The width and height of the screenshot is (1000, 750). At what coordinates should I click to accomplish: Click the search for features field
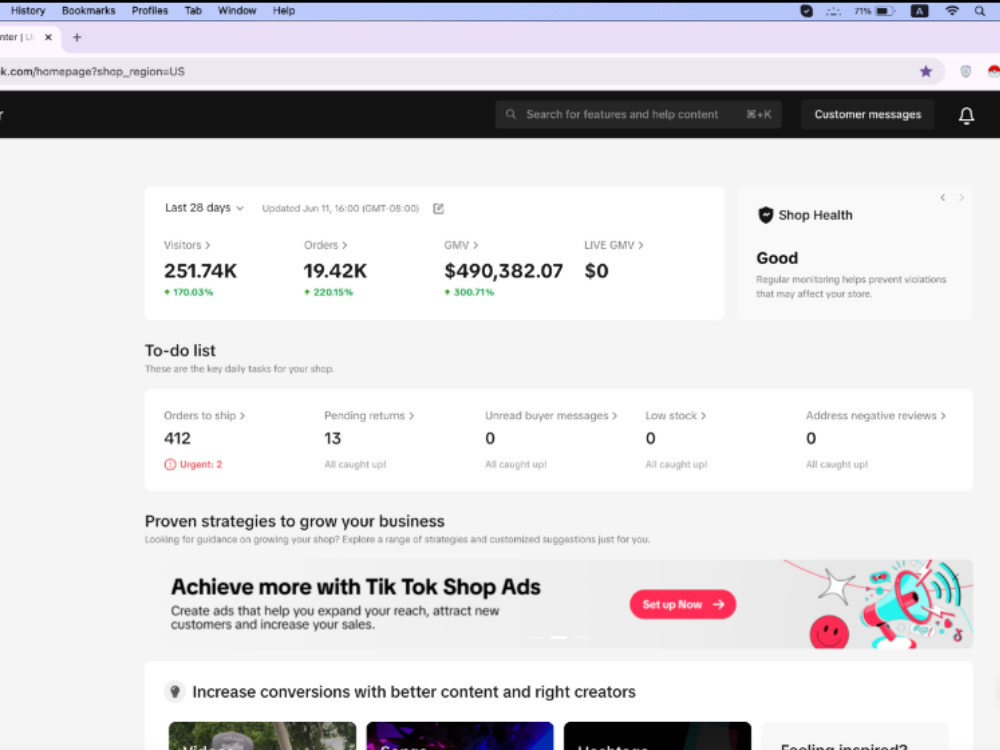point(638,115)
